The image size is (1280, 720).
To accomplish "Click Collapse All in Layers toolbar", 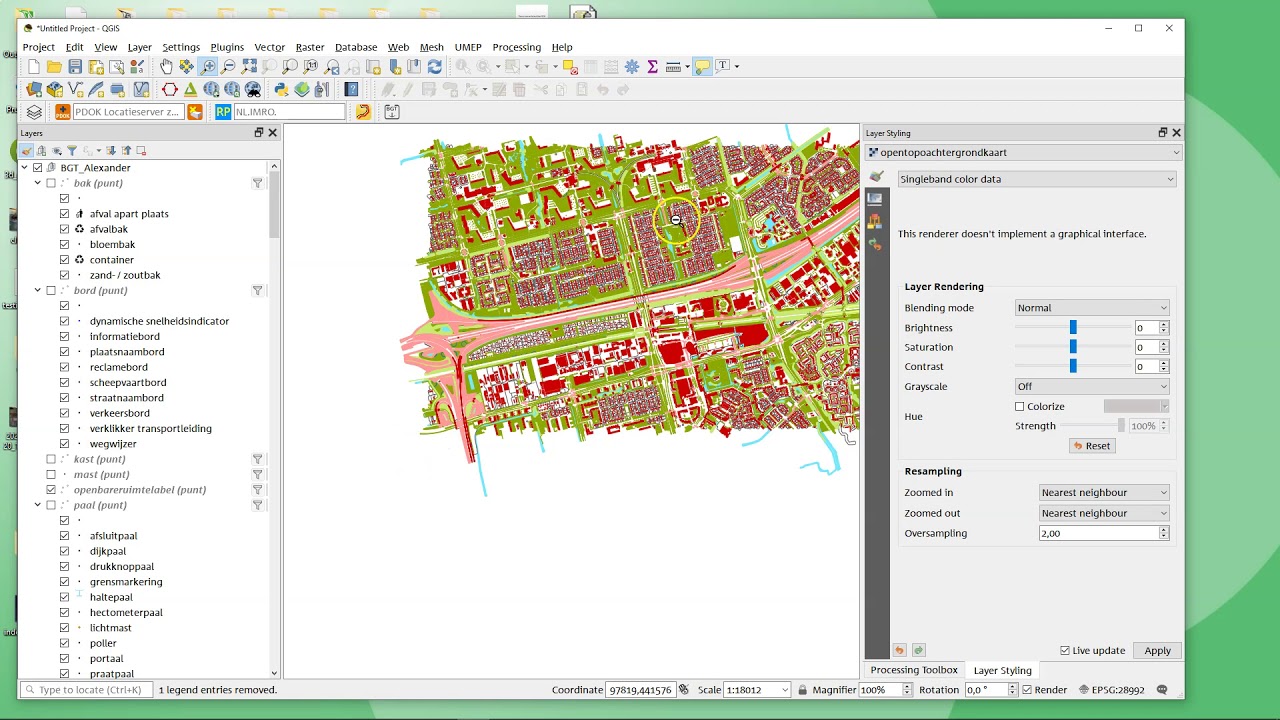I will 126,151.
